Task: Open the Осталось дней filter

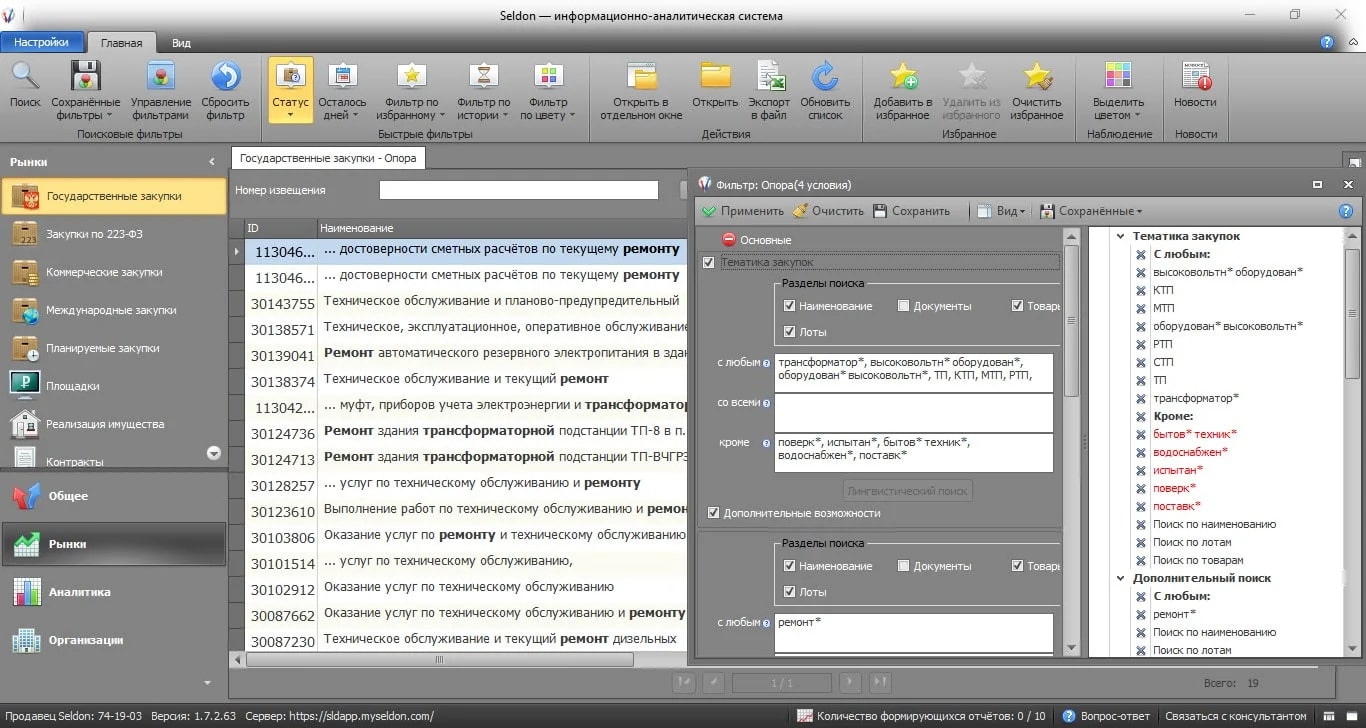Action: tap(342, 90)
